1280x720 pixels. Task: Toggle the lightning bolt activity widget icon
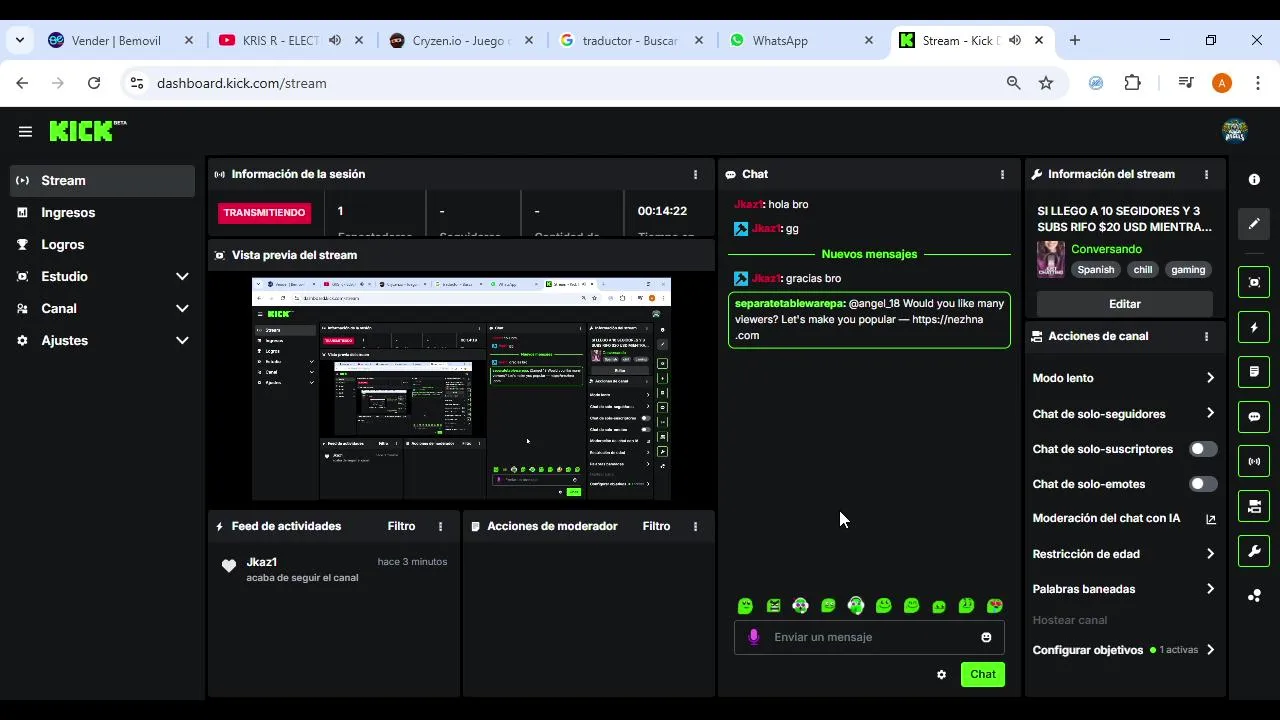tap(1254, 327)
